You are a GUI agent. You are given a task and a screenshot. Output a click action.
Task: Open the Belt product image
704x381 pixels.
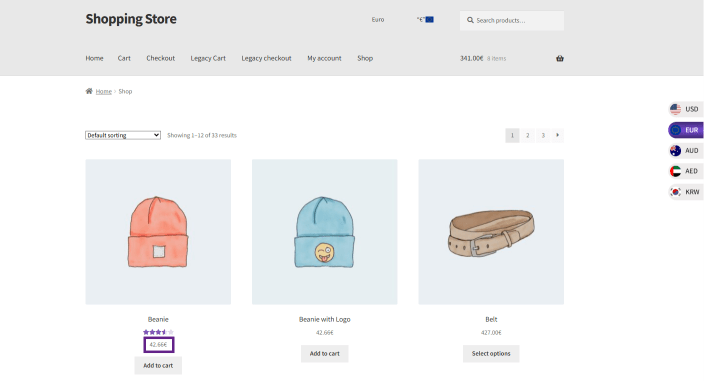491,232
